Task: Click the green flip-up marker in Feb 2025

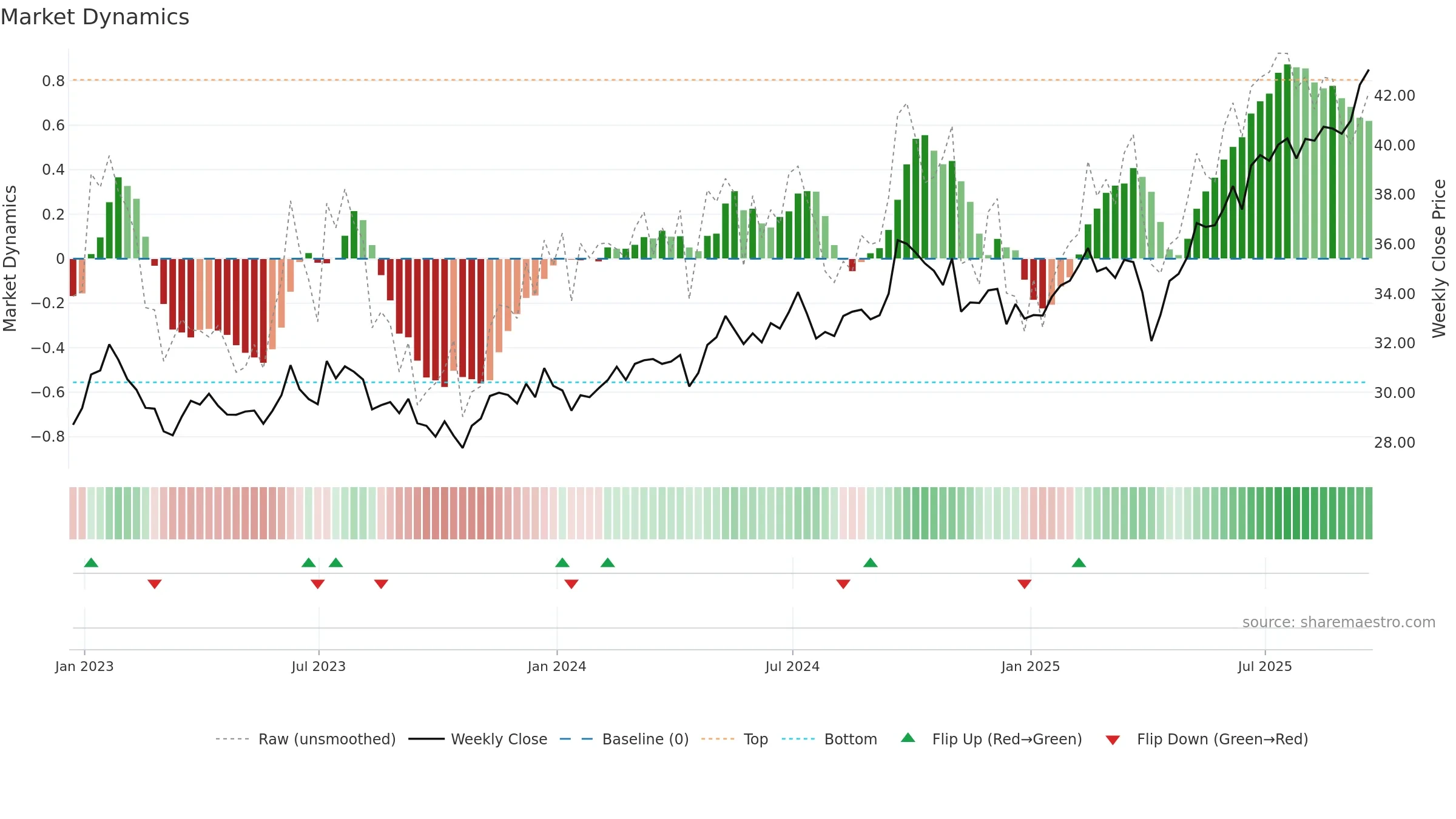Action: click(x=1079, y=562)
